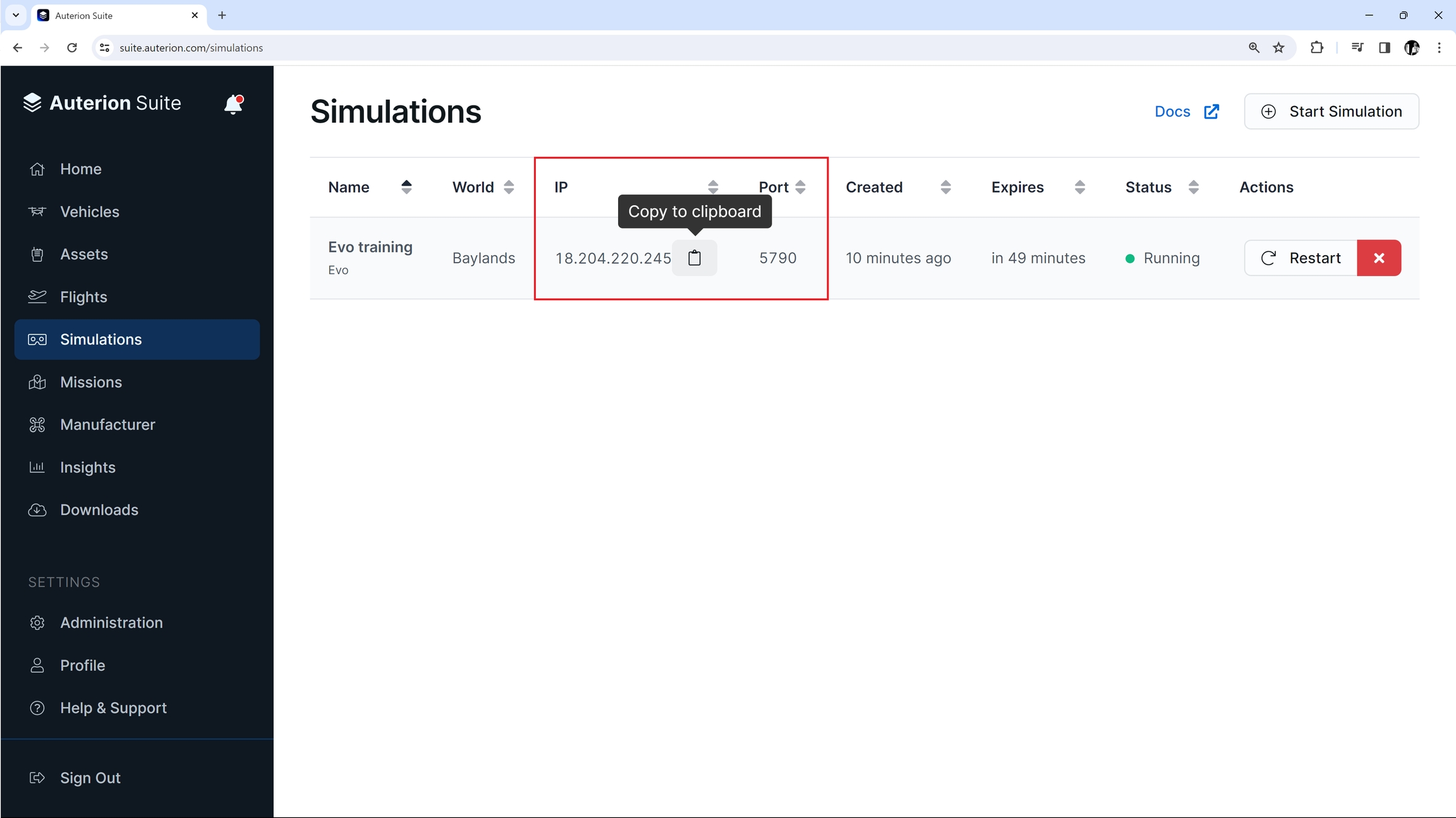Click the Downloads cloud icon
Screen dimensions: 1456x818
pyautogui.click(x=37, y=510)
